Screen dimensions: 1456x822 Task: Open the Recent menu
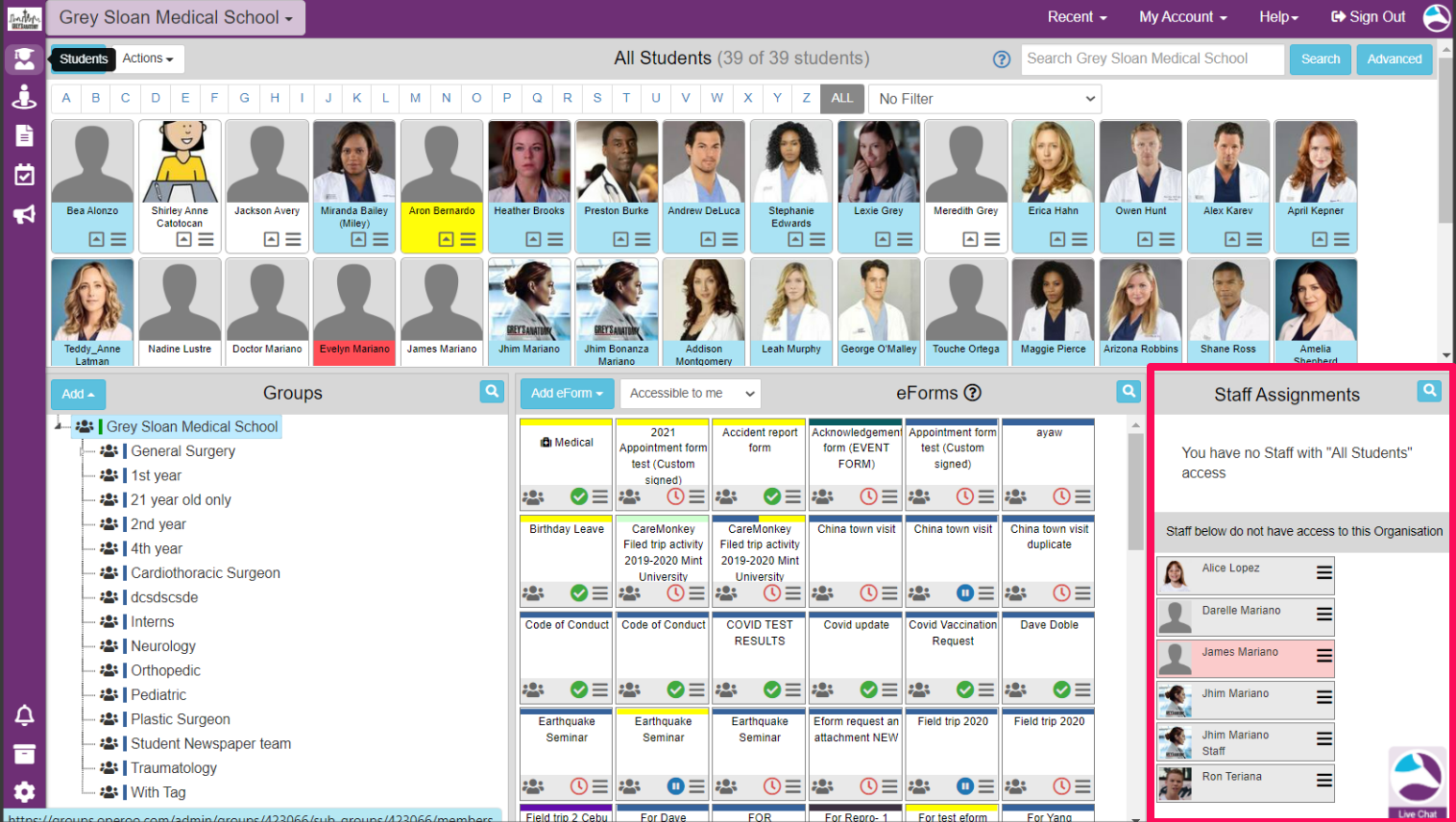(1077, 17)
